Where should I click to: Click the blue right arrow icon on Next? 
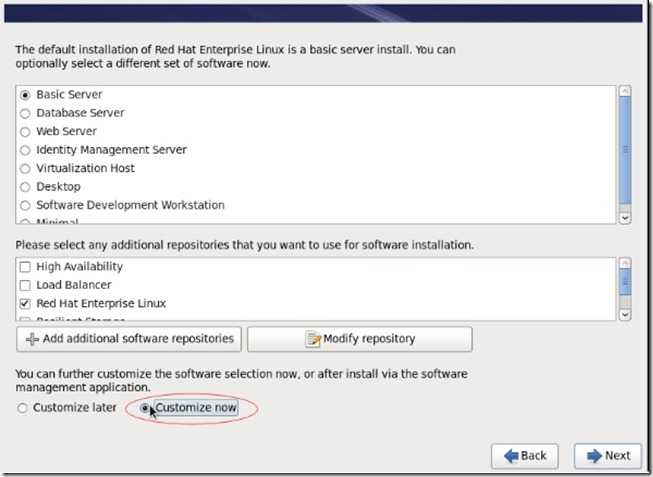pos(594,456)
